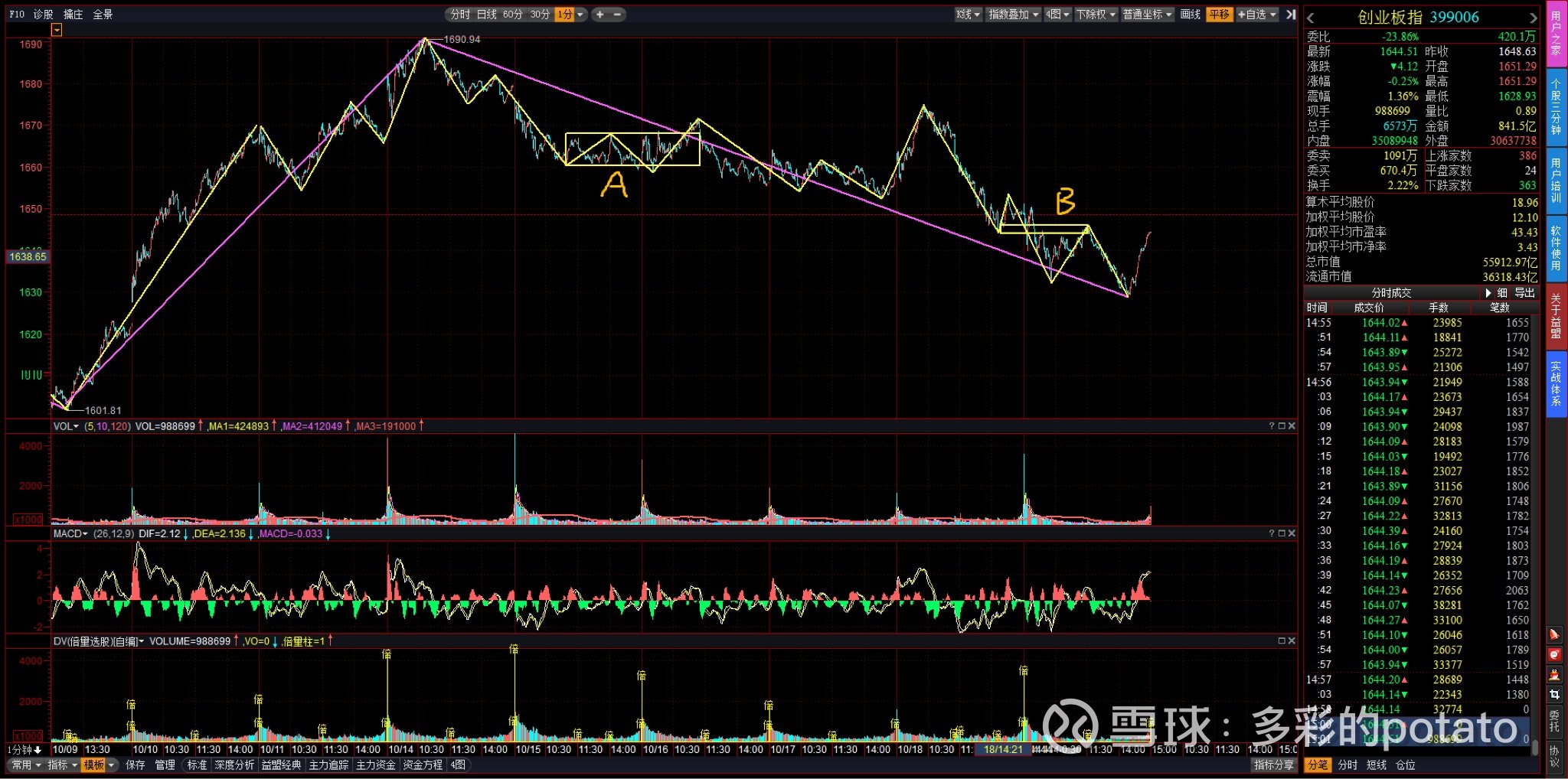Screen dimensions: 1568x779
Task: Open the F10 menu
Action: [x=17, y=15]
